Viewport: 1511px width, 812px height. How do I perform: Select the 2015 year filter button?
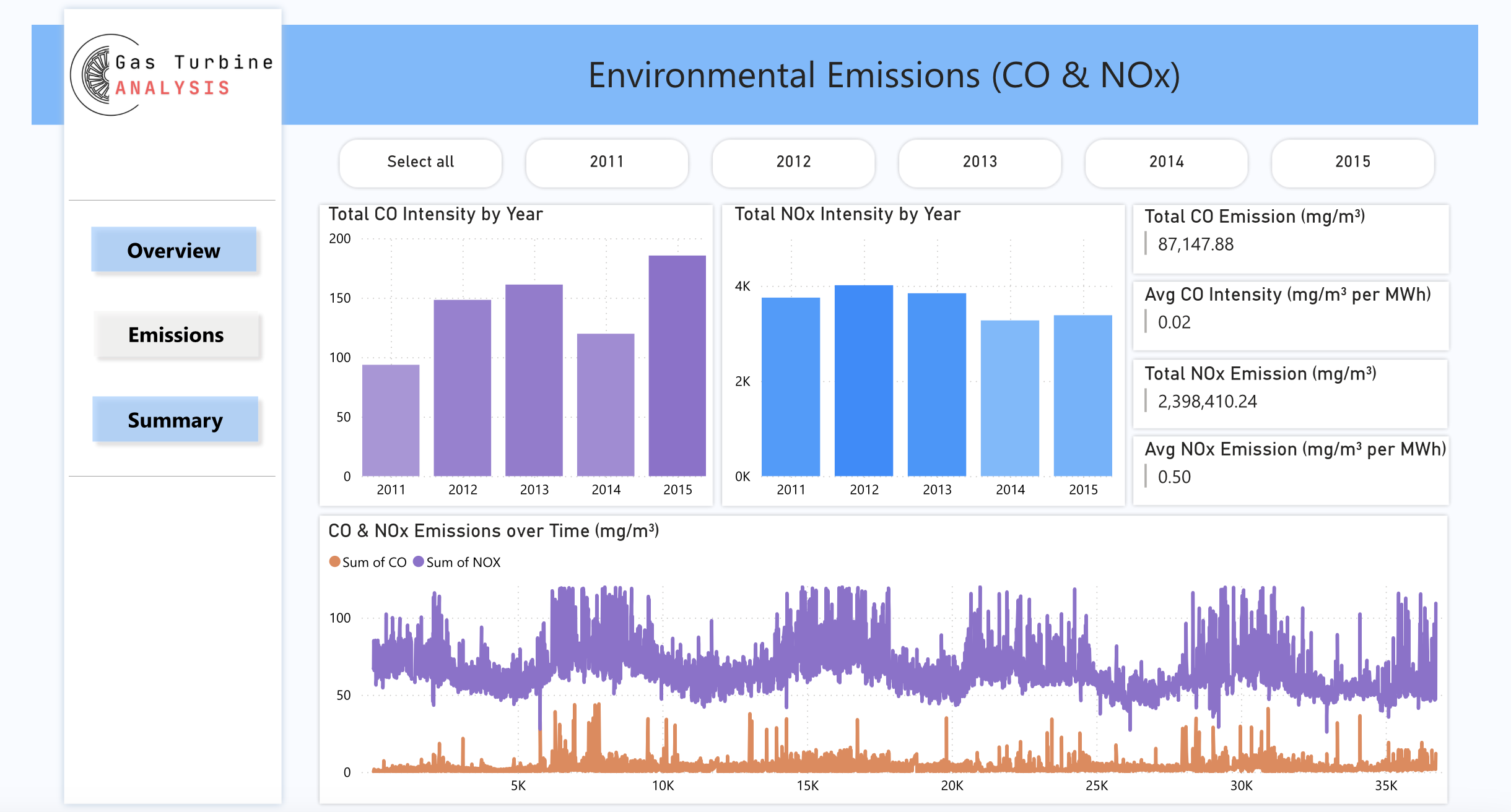tap(1352, 162)
